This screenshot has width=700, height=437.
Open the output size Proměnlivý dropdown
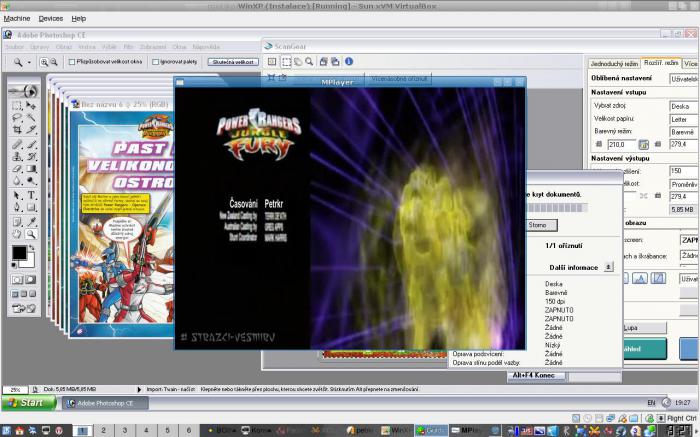[x=684, y=184]
